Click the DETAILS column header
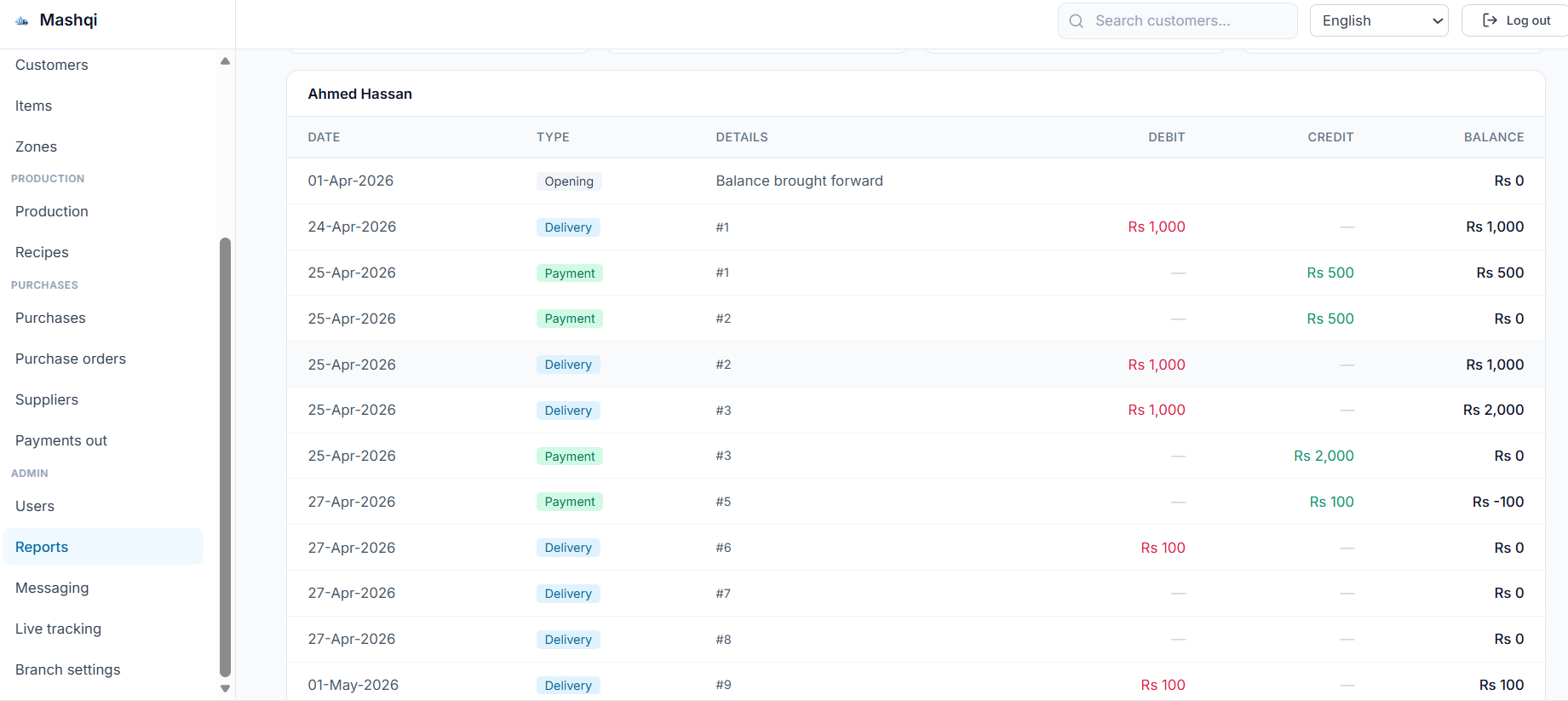 coord(742,137)
